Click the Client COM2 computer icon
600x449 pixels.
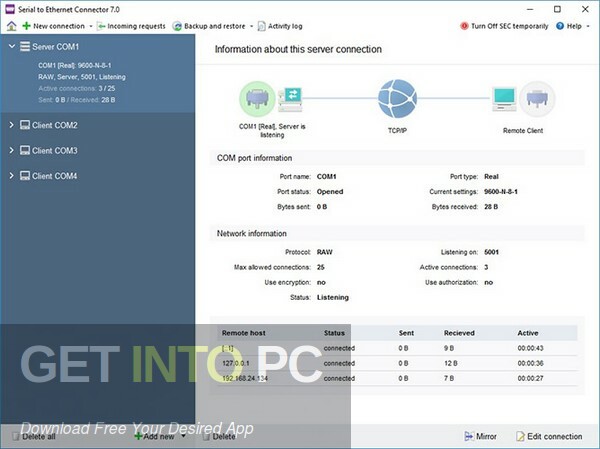25,125
